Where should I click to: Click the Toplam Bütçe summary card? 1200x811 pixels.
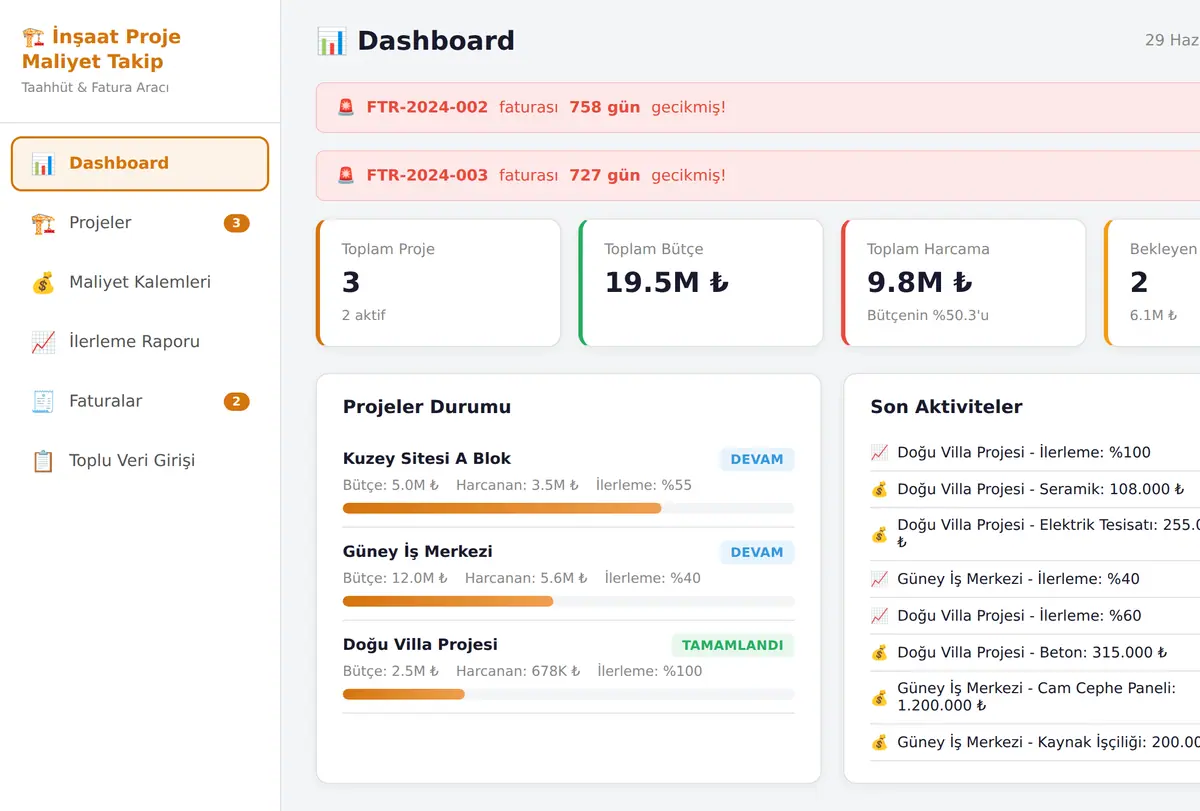tap(701, 283)
